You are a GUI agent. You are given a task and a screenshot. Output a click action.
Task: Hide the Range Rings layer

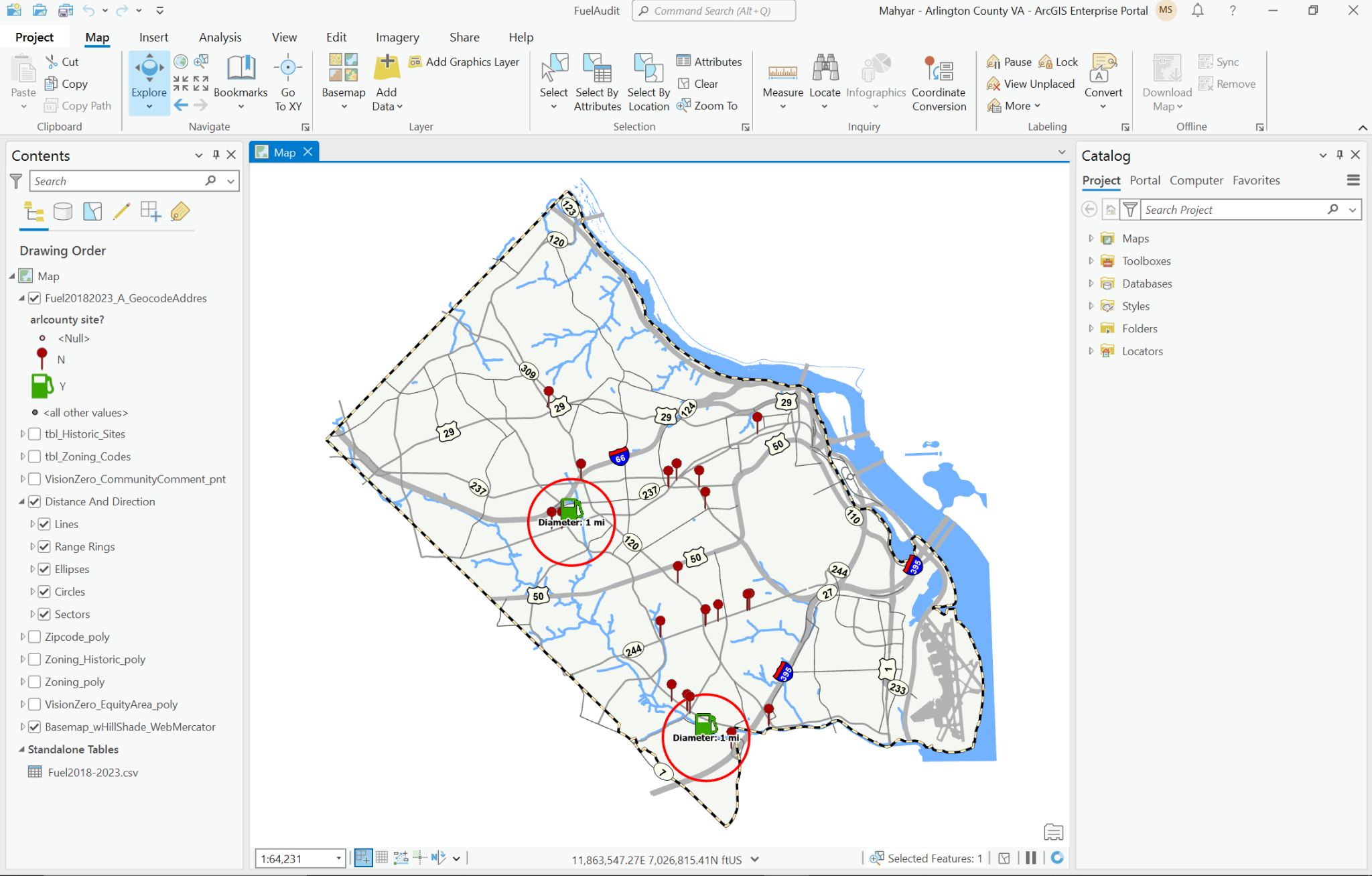click(44, 546)
